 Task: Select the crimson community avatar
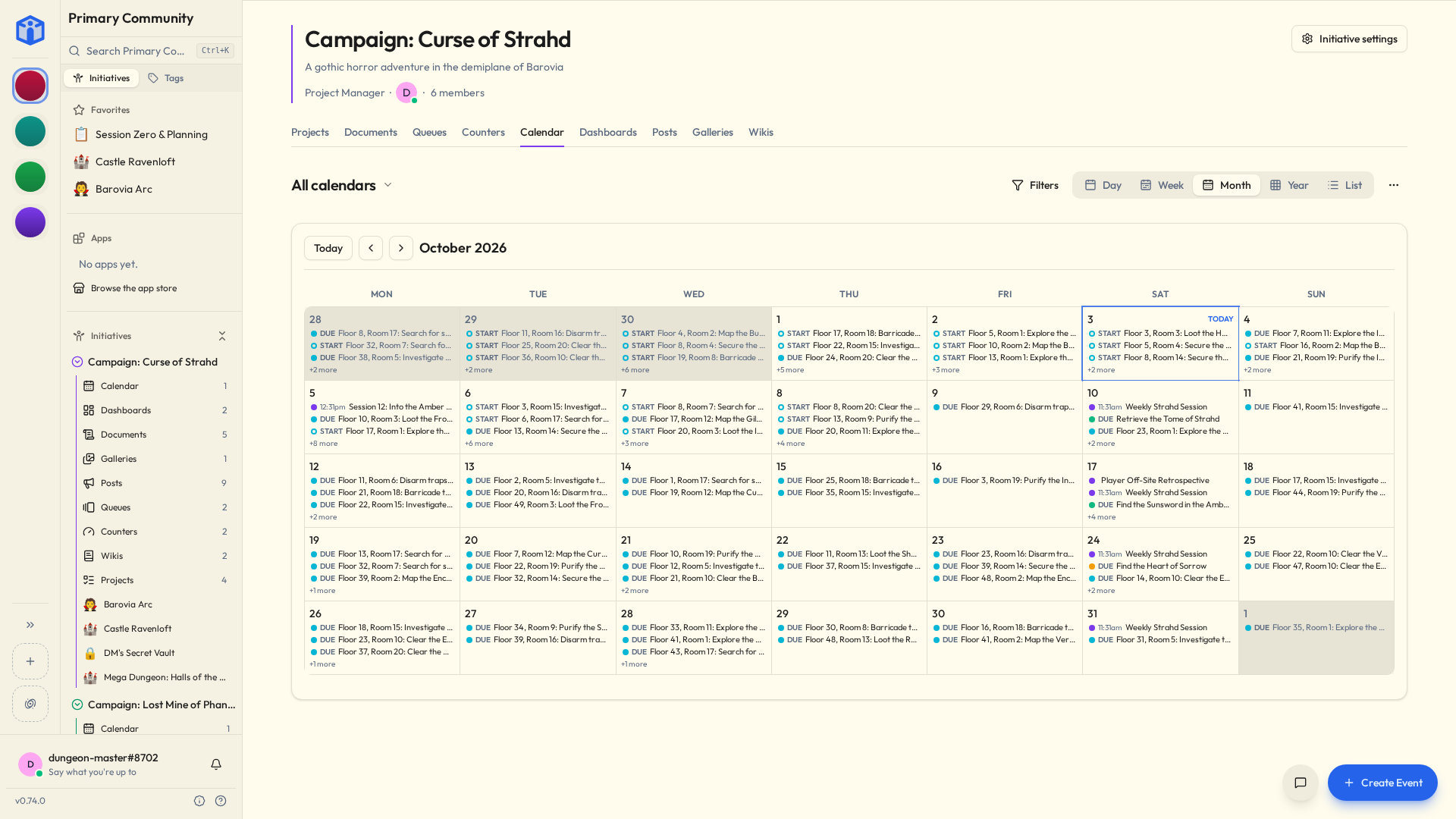tap(30, 86)
